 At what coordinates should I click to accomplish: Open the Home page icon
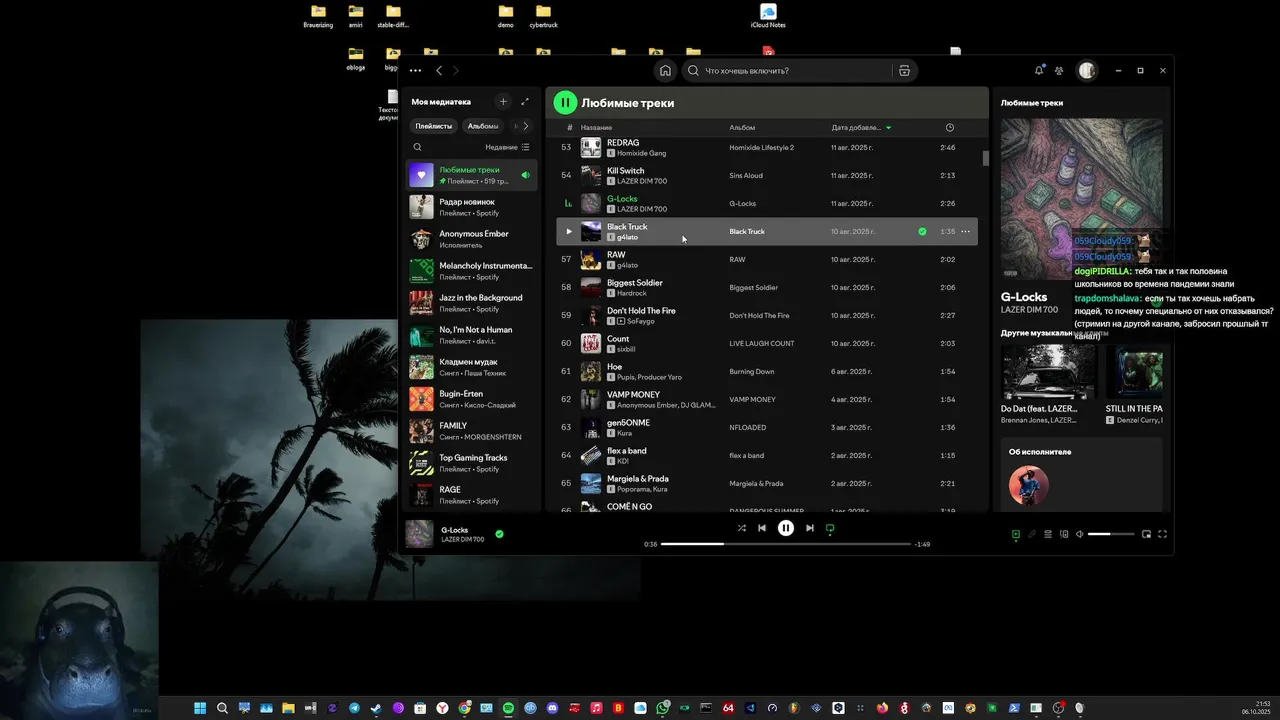[x=665, y=71]
